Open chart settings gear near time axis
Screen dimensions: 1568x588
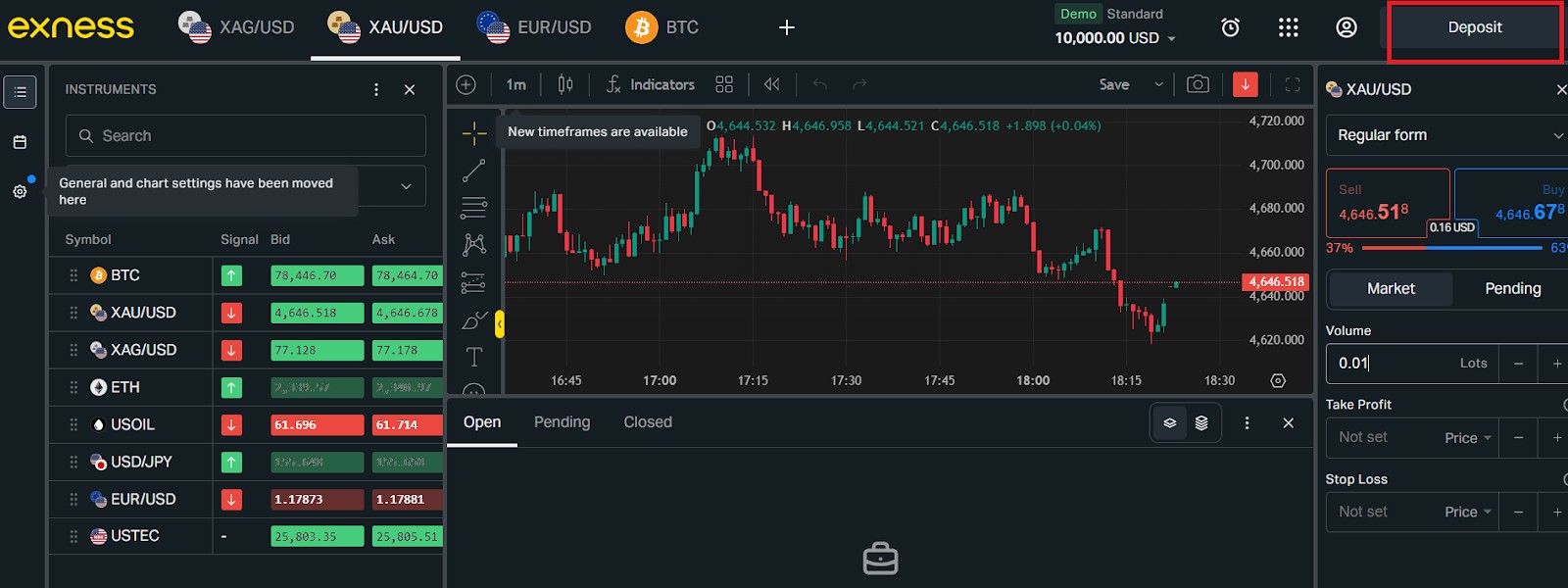click(1278, 380)
